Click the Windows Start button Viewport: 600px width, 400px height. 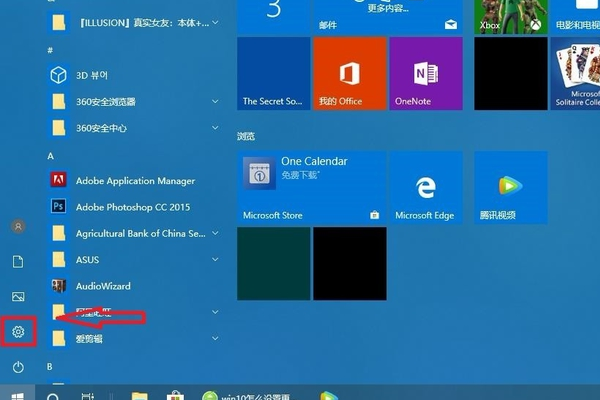tap(18, 394)
